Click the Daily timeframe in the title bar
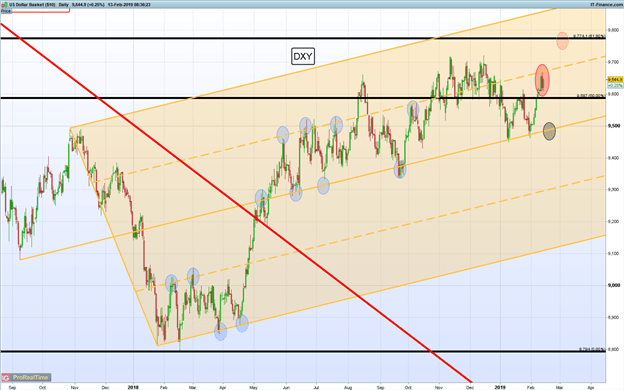This screenshot has height=390, width=624. (x=64, y=4)
